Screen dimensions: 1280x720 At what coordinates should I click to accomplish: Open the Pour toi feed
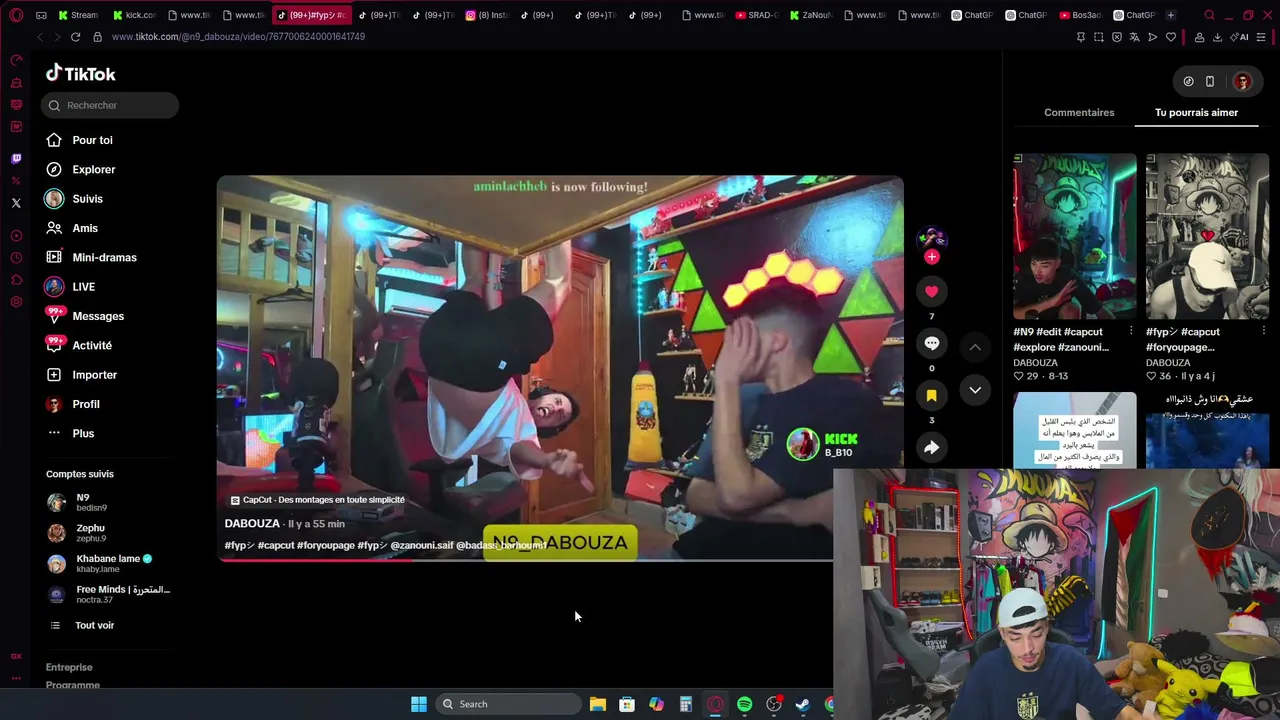(92, 140)
